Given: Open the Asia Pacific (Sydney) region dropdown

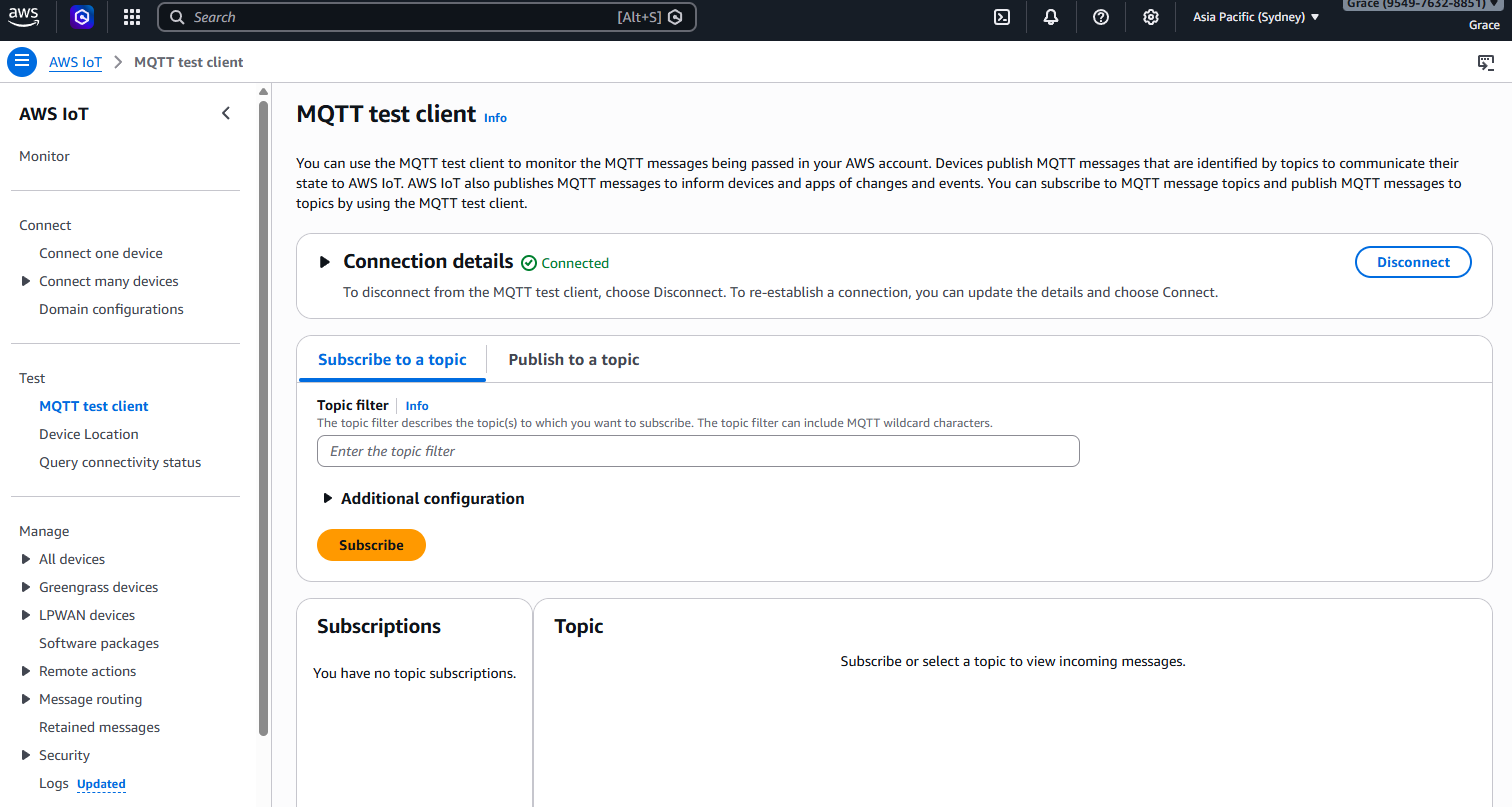Looking at the screenshot, I should (1256, 17).
